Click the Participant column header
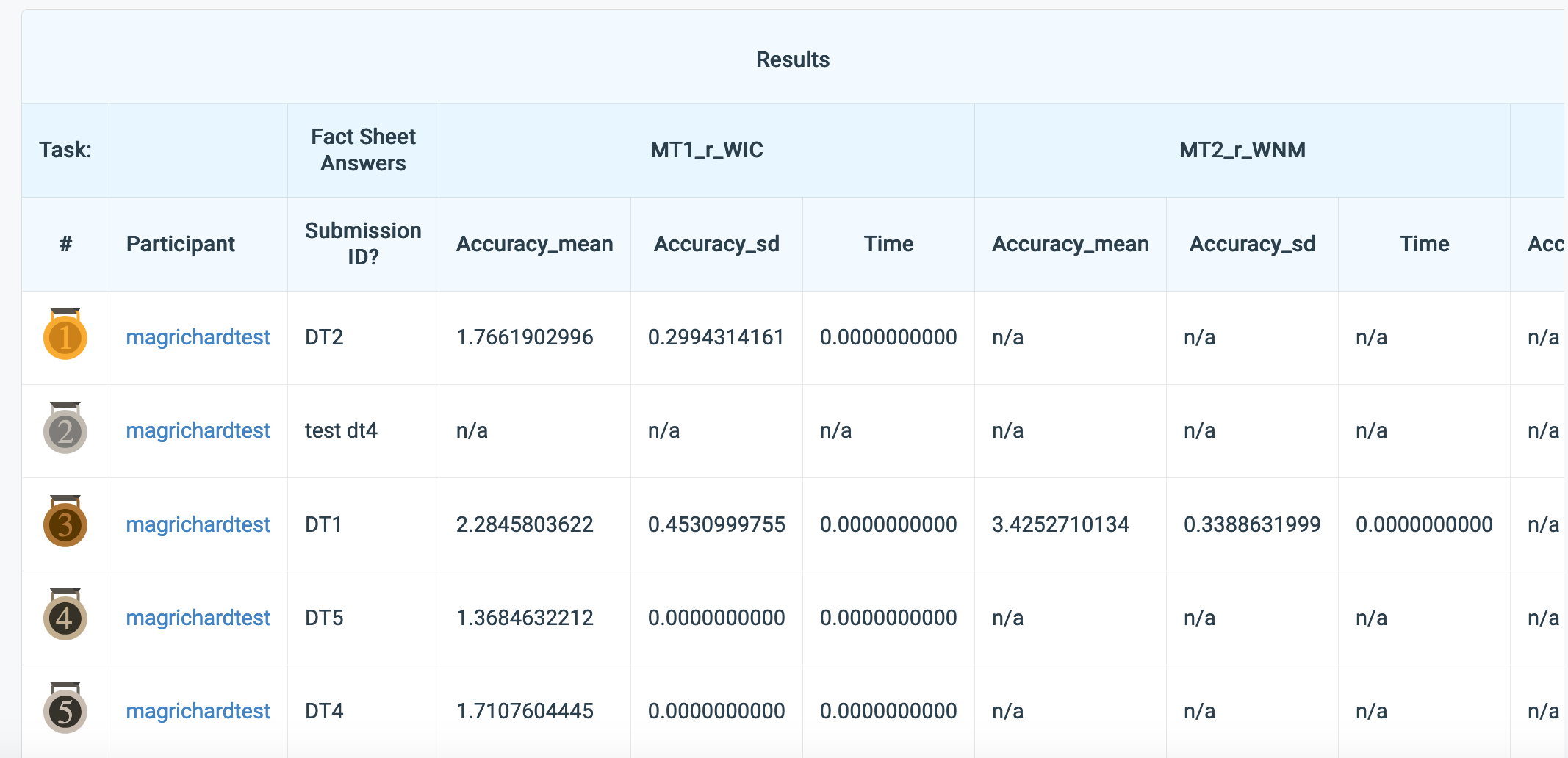 click(181, 244)
